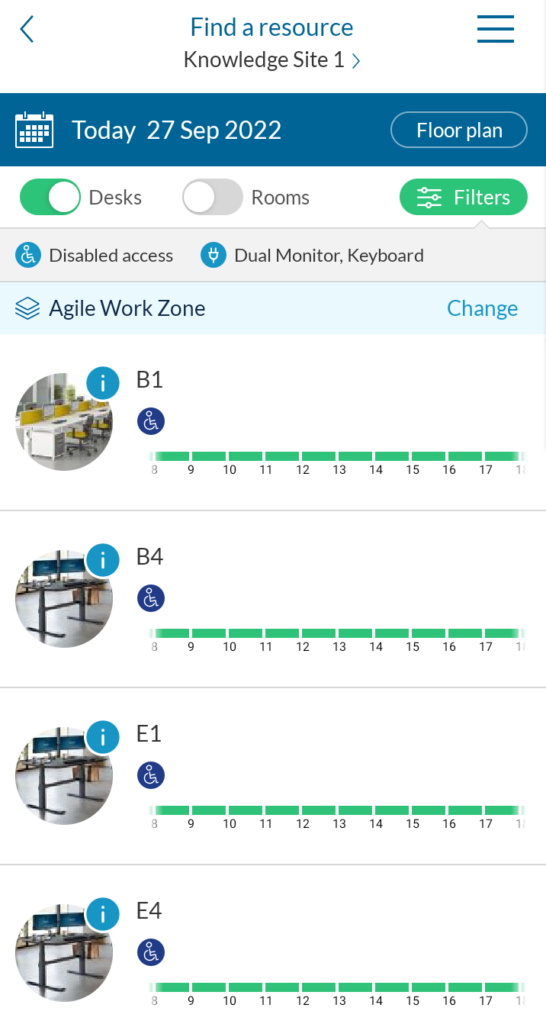Toggle the Desks switch off

click(x=50, y=197)
